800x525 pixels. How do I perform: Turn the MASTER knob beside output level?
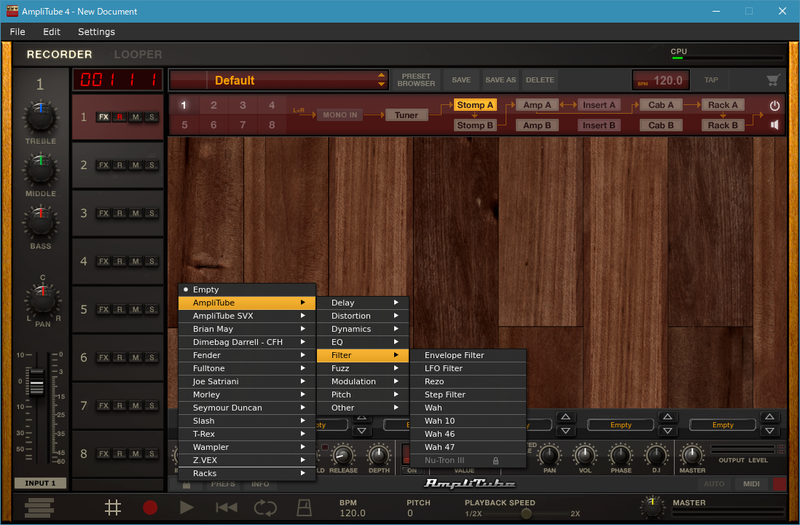tap(692, 455)
